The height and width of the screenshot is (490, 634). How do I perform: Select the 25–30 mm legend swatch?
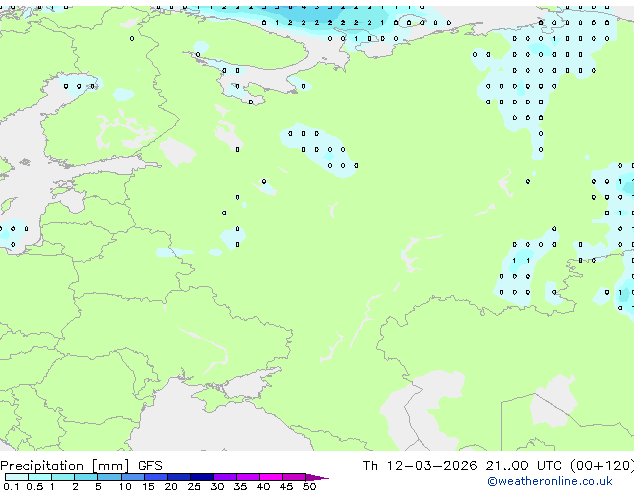click(201, 477)
